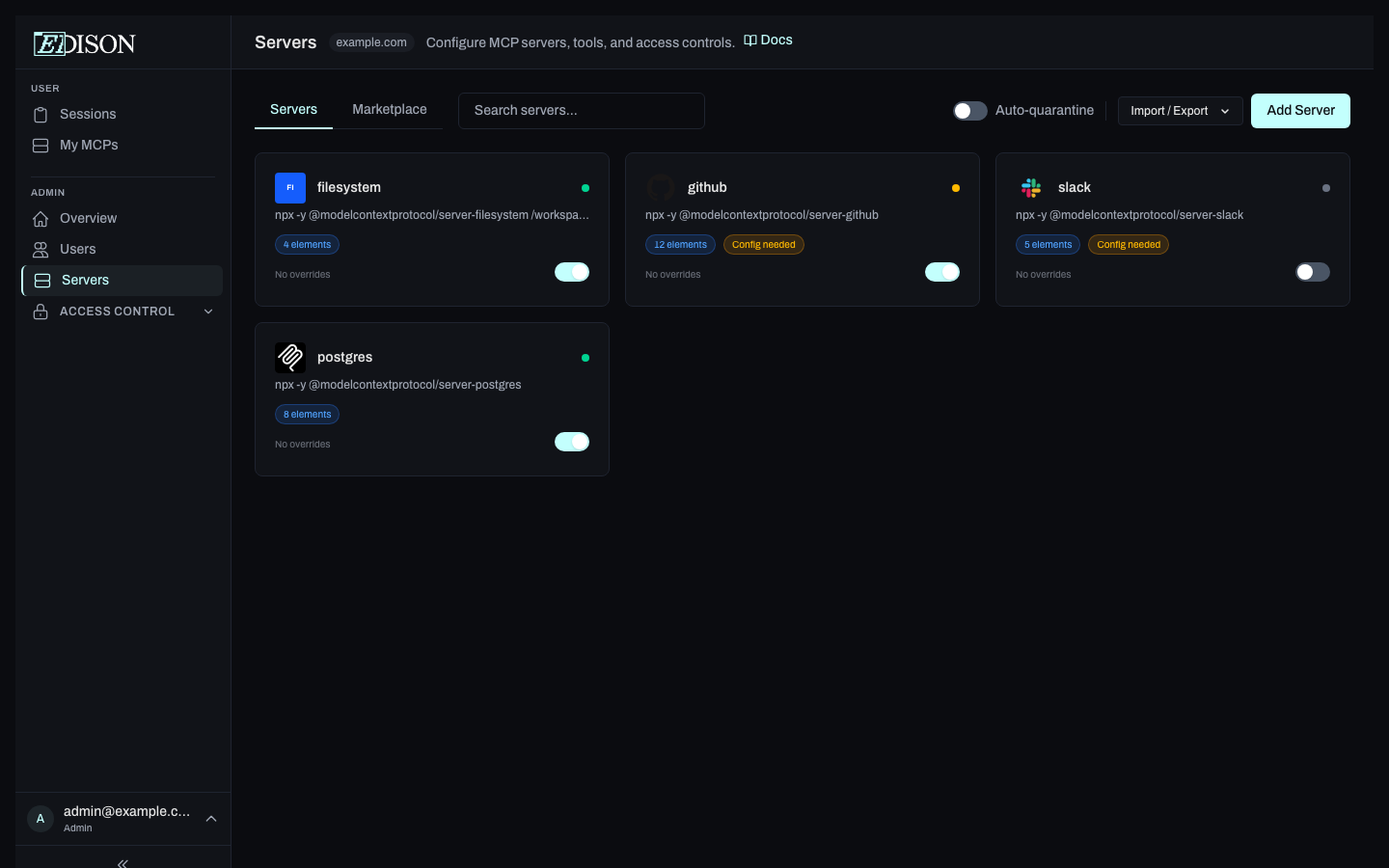
Task: Click the GitHub logo on the github card
Action: (661, 188)
